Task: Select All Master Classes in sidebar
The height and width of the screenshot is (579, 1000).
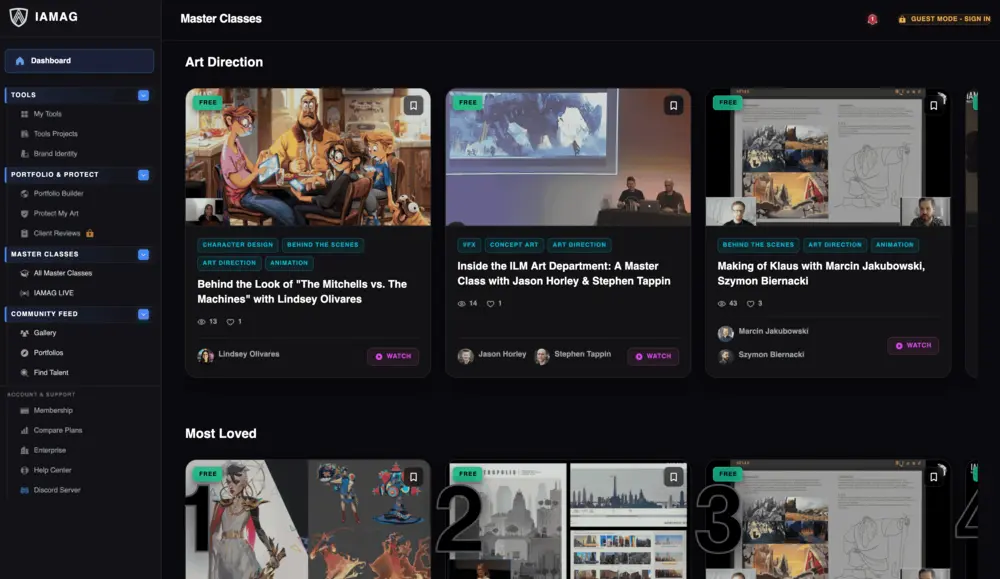Action: (62, 273)
